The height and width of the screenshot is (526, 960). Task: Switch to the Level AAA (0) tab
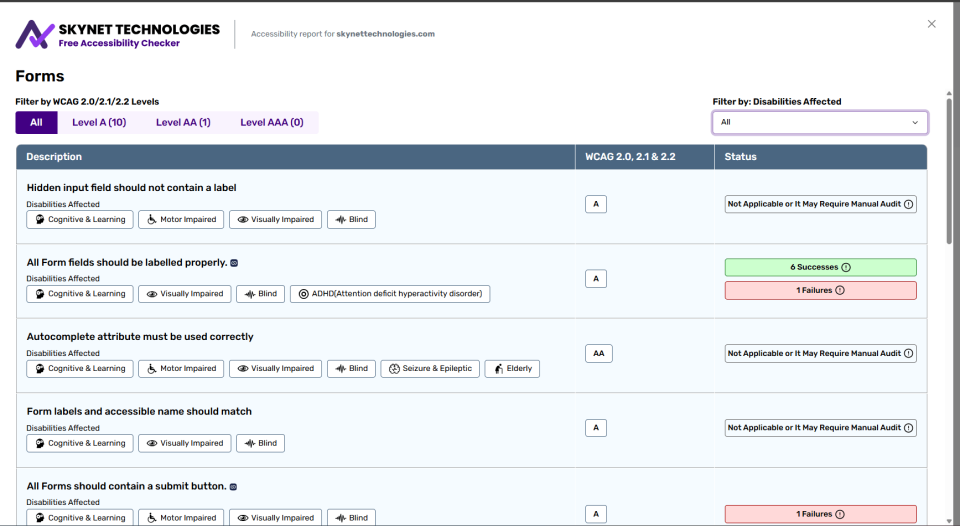pos(272,122)
